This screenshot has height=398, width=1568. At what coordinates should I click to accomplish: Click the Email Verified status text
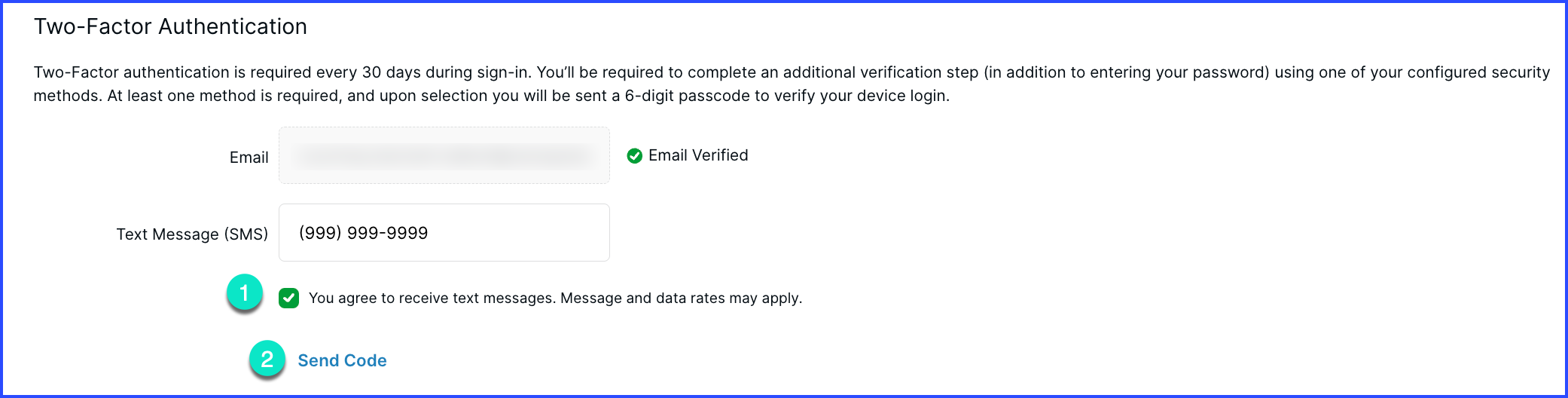pyautogui.click(x=698, y=155)
